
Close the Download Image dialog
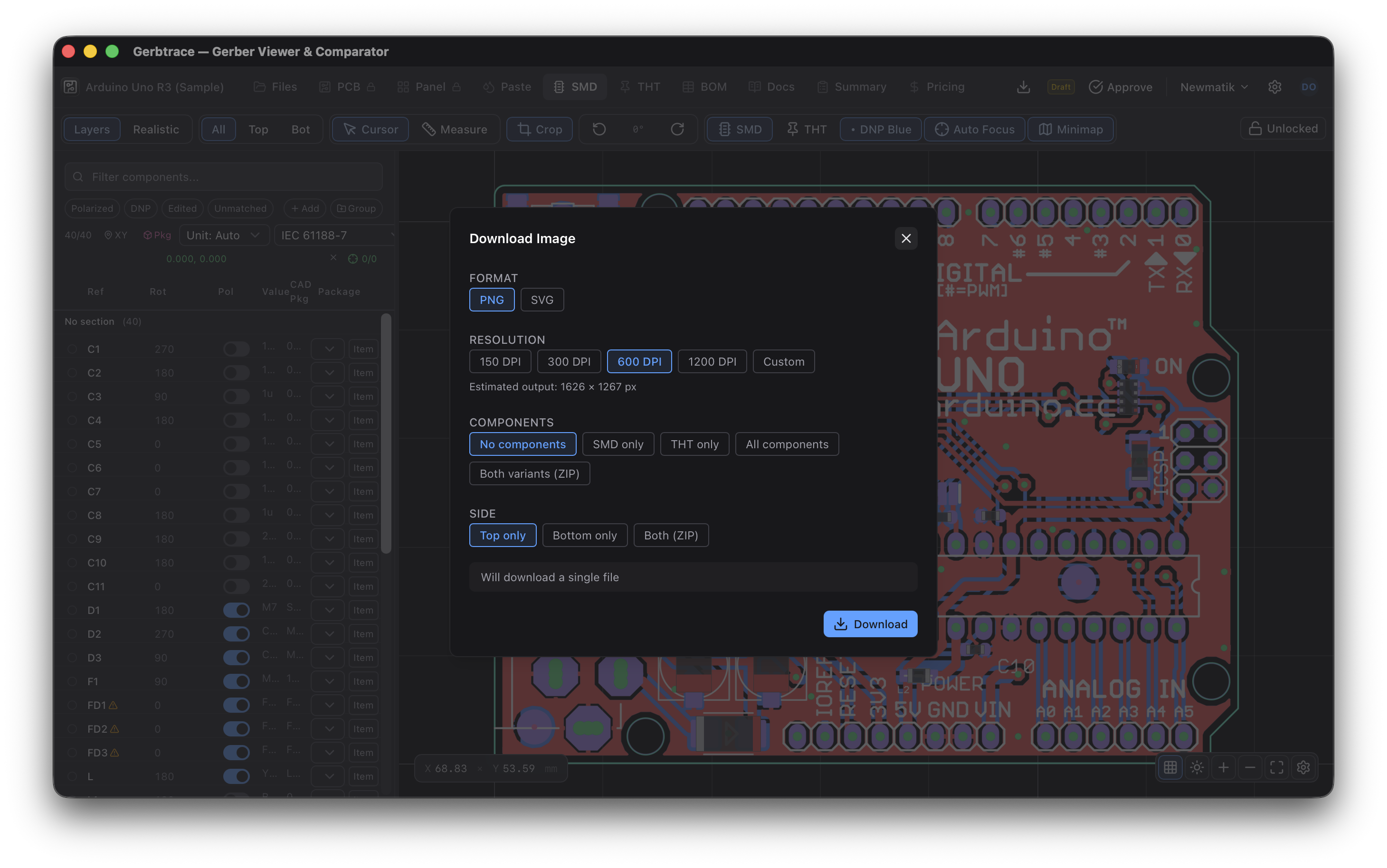pyautogui.click(x=906, y=238)
